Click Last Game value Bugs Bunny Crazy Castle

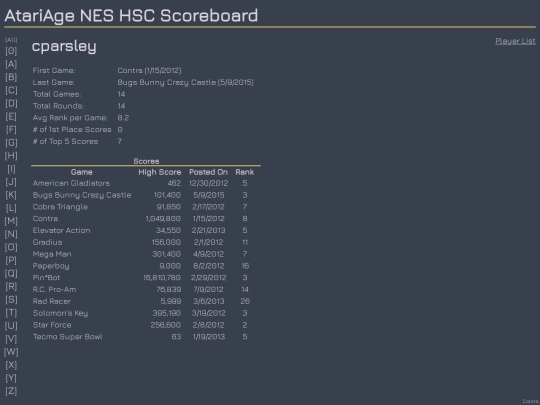(x=186, y=82)
